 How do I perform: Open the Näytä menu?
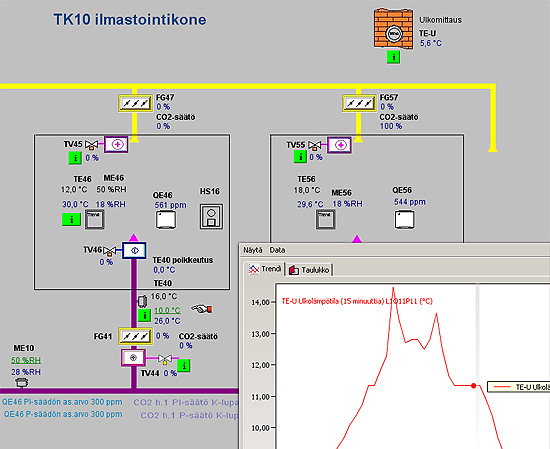(253, 250)
